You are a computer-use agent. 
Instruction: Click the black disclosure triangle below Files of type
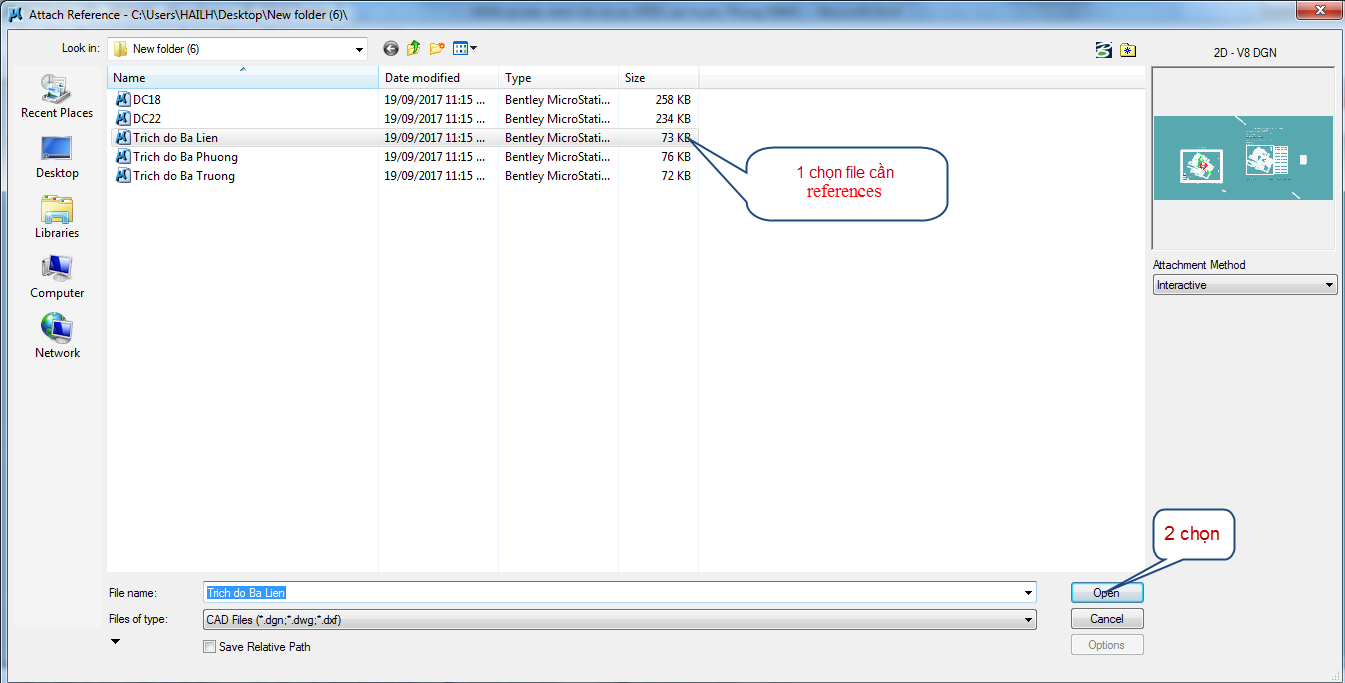pos(115,642)
